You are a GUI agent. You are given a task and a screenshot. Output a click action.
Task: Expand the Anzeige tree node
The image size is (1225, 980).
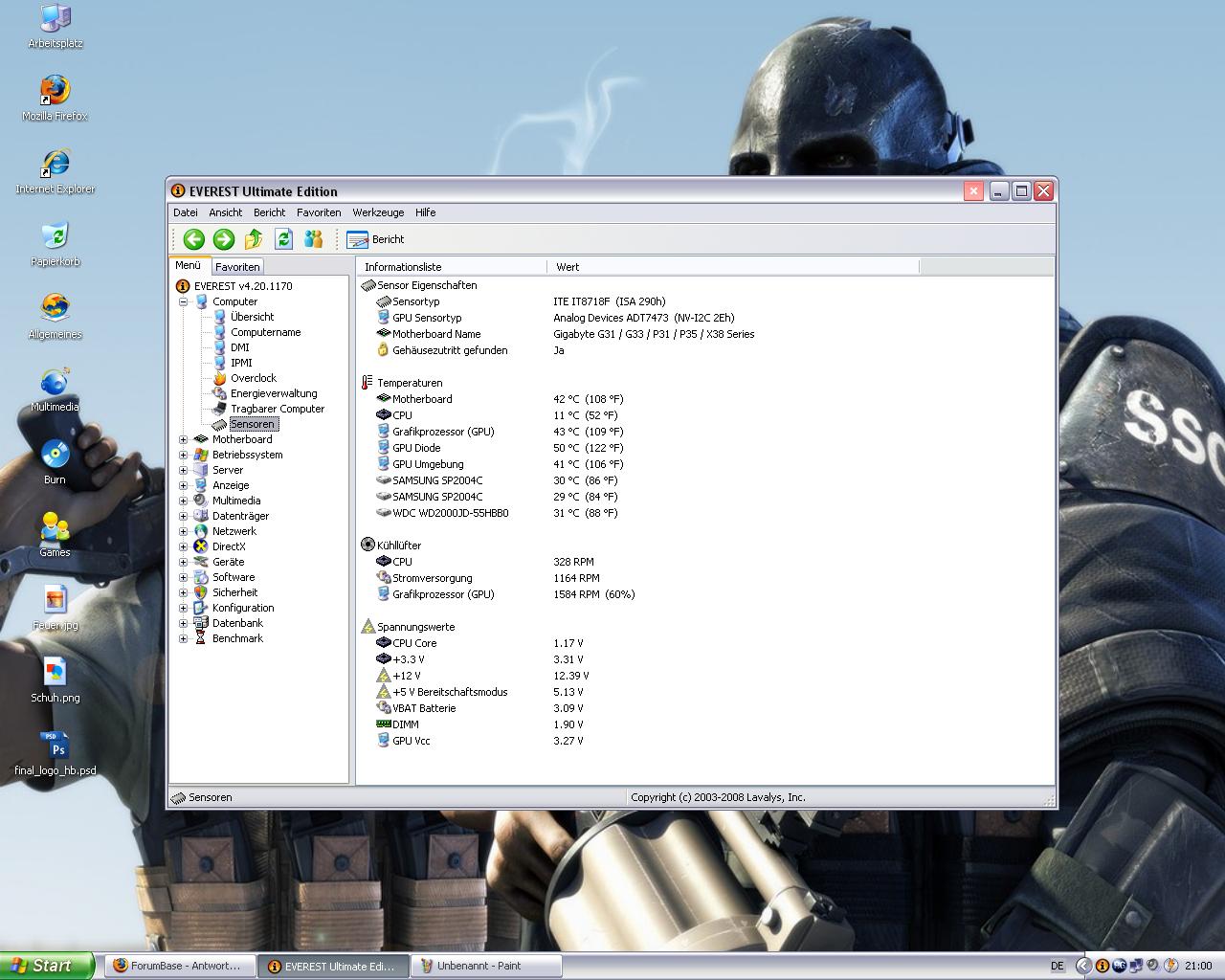(184, 485)
